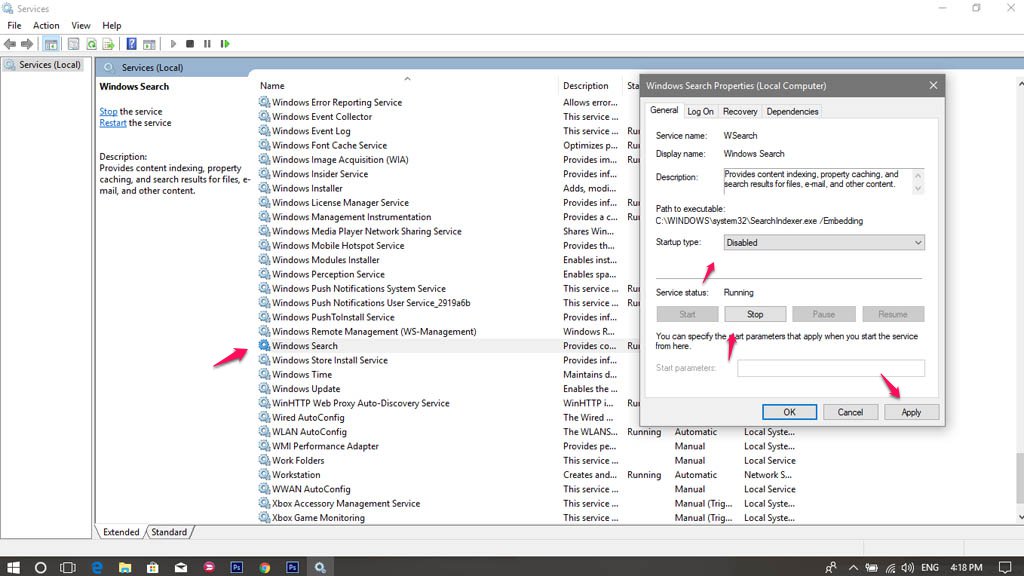The width and height of the screenshot is (1024, 576).
Task: Switch to the Standard view tab
Action: point(169,532)
